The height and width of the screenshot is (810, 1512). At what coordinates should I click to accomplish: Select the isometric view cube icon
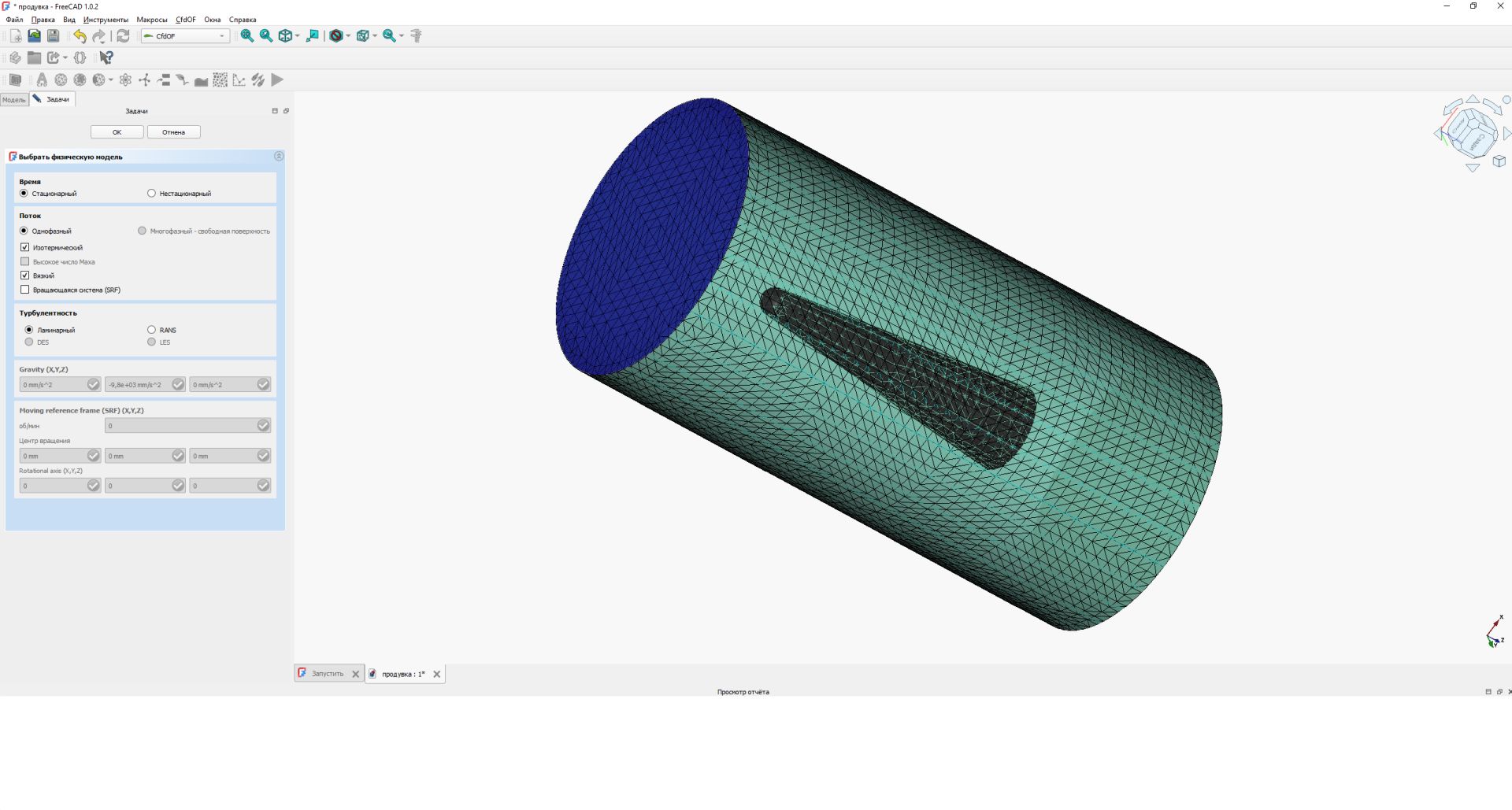point(283,36)
